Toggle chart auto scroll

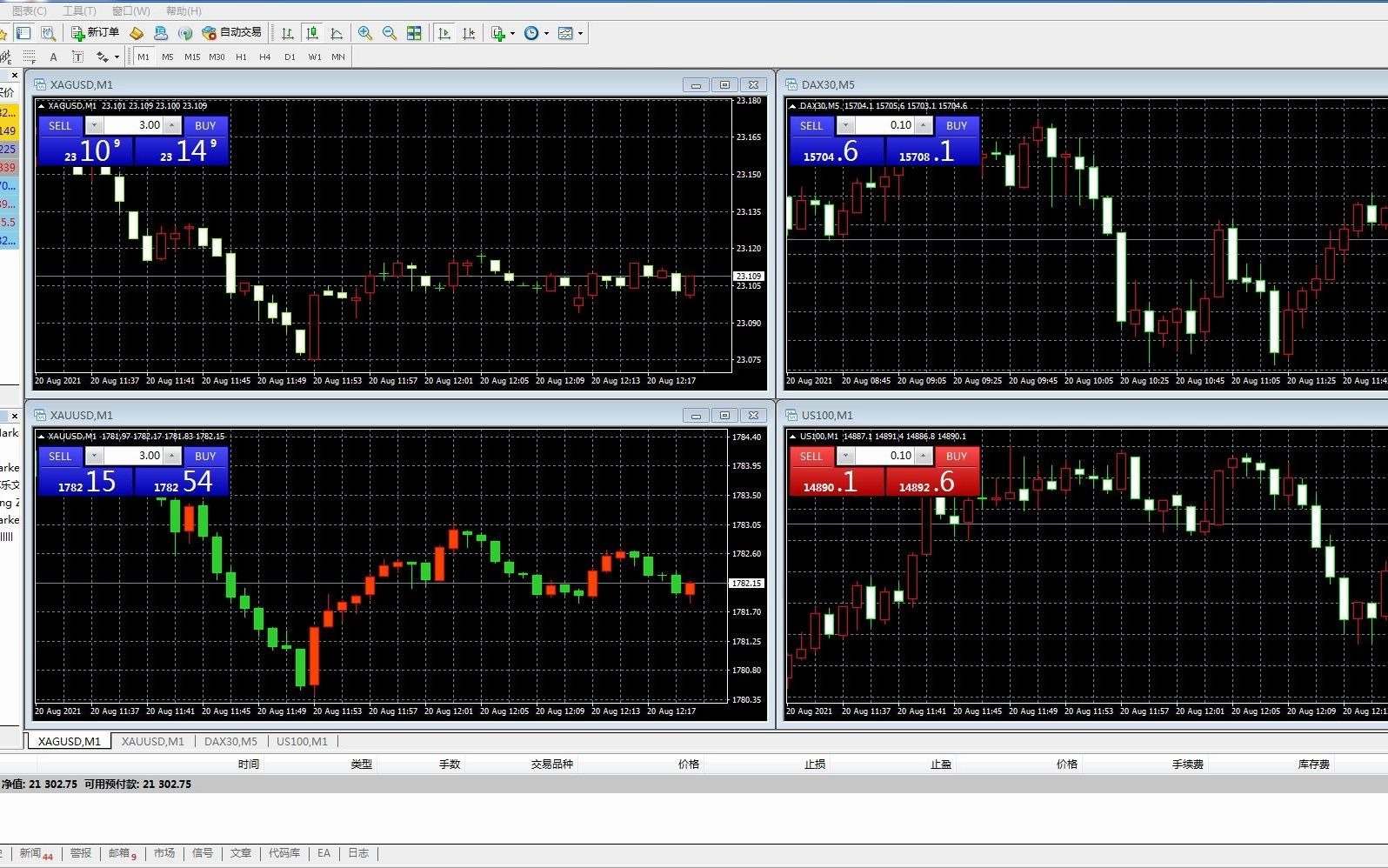click(x=444, y=33)
